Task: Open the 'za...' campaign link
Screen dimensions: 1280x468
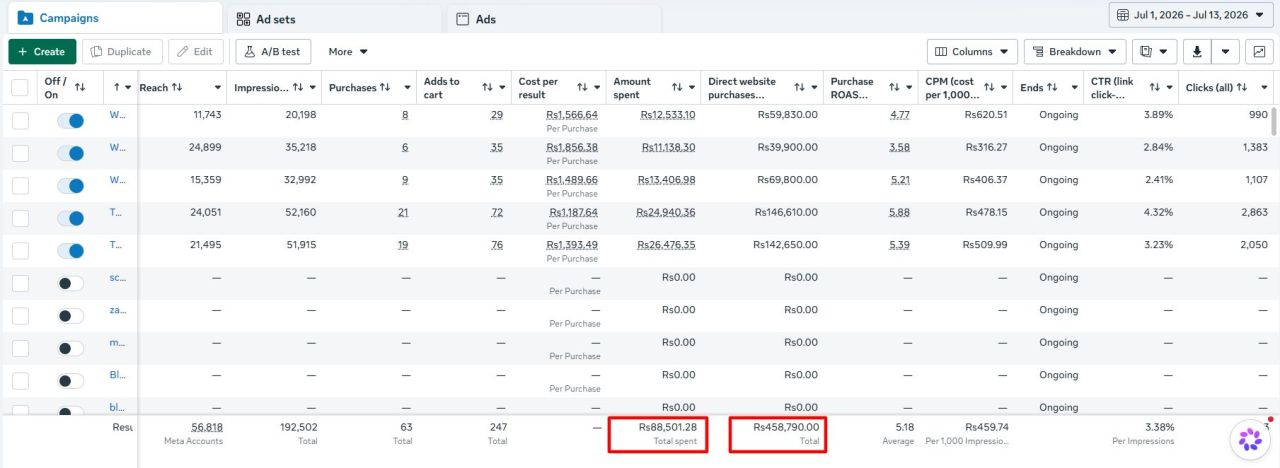Action: [117, 310]
